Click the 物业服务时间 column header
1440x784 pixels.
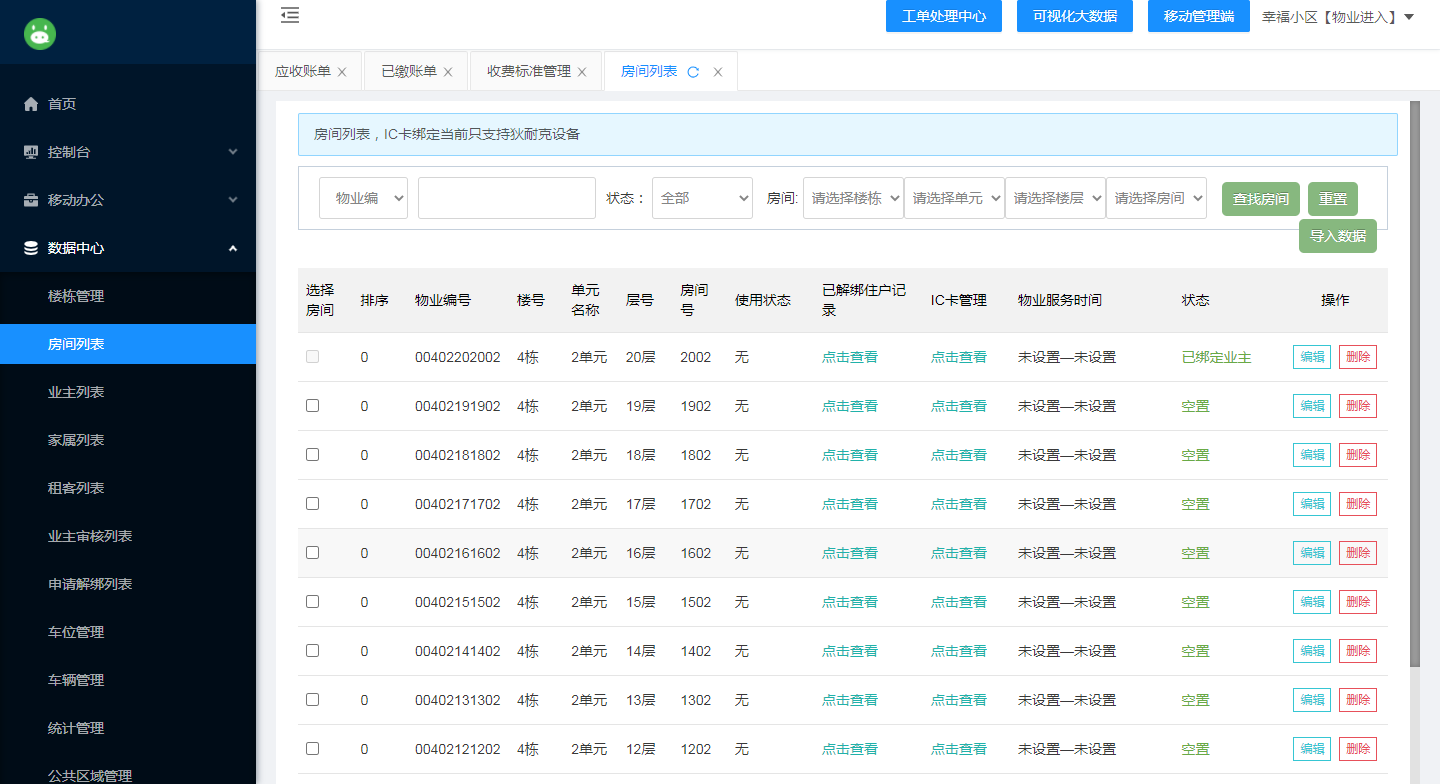coord(1060,300)
